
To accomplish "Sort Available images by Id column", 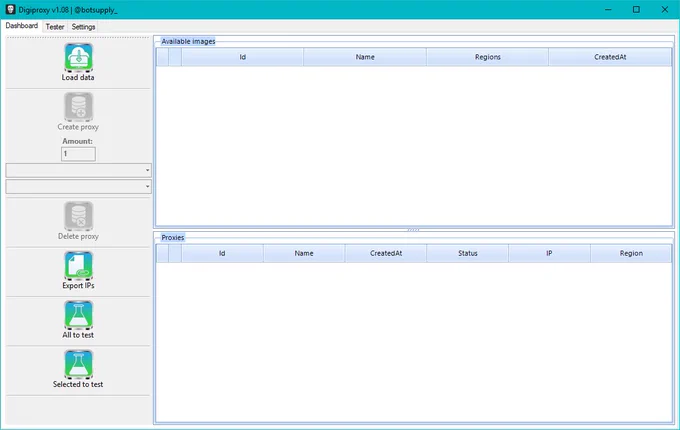I will pos(242,57).
